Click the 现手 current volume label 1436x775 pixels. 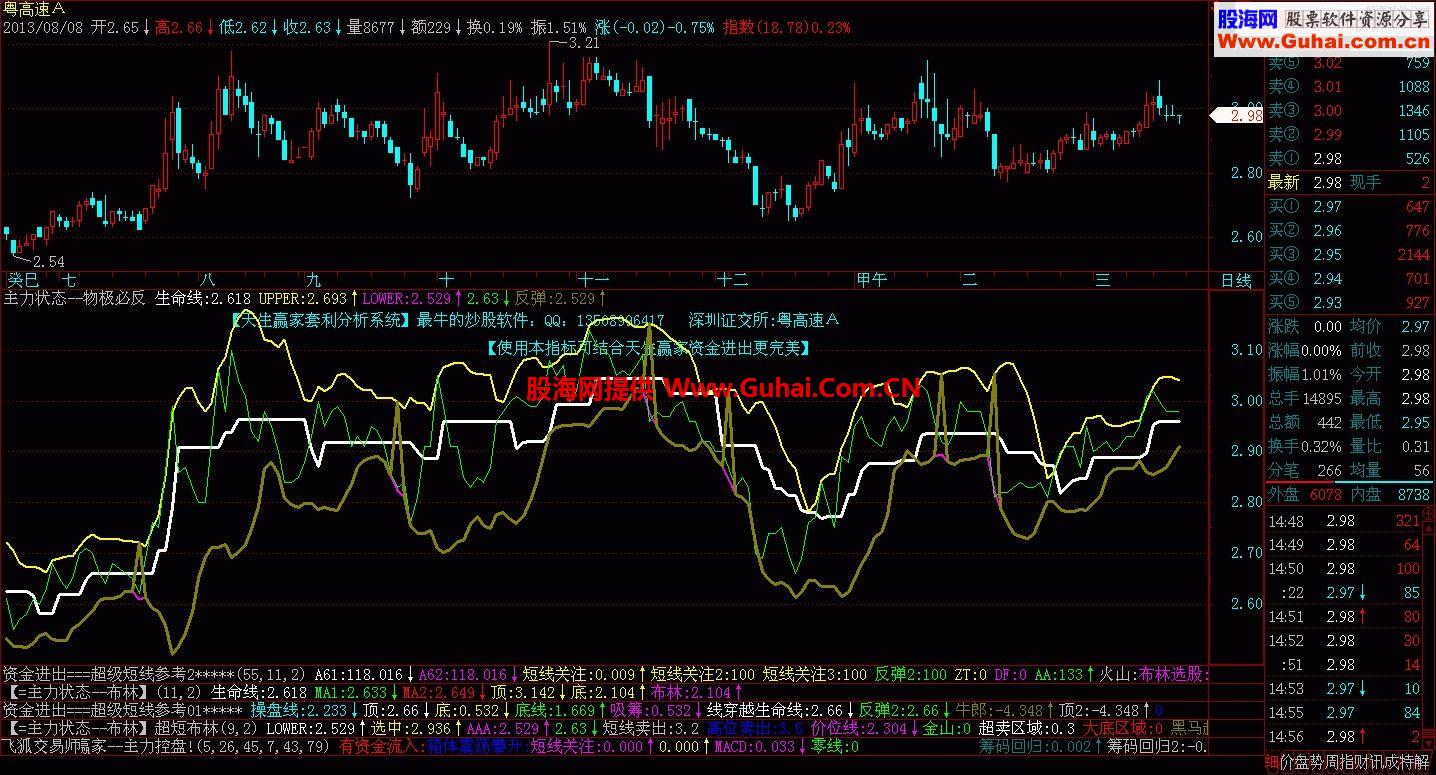tap(1366, 183)
